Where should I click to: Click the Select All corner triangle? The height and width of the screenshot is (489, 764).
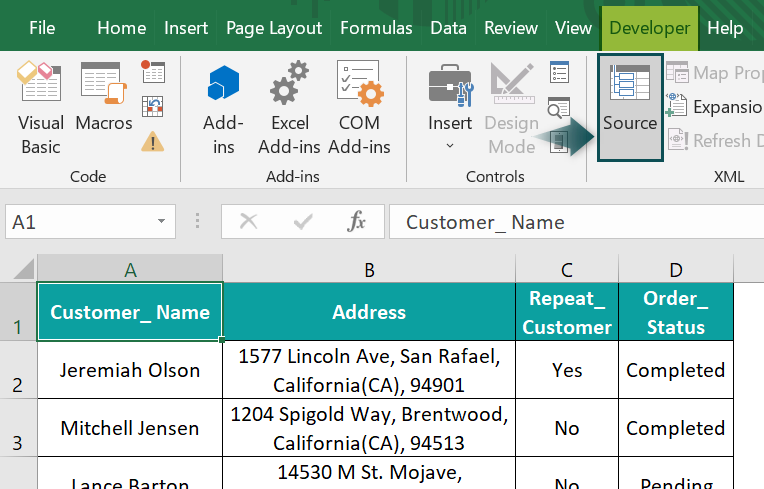(23, 269)
